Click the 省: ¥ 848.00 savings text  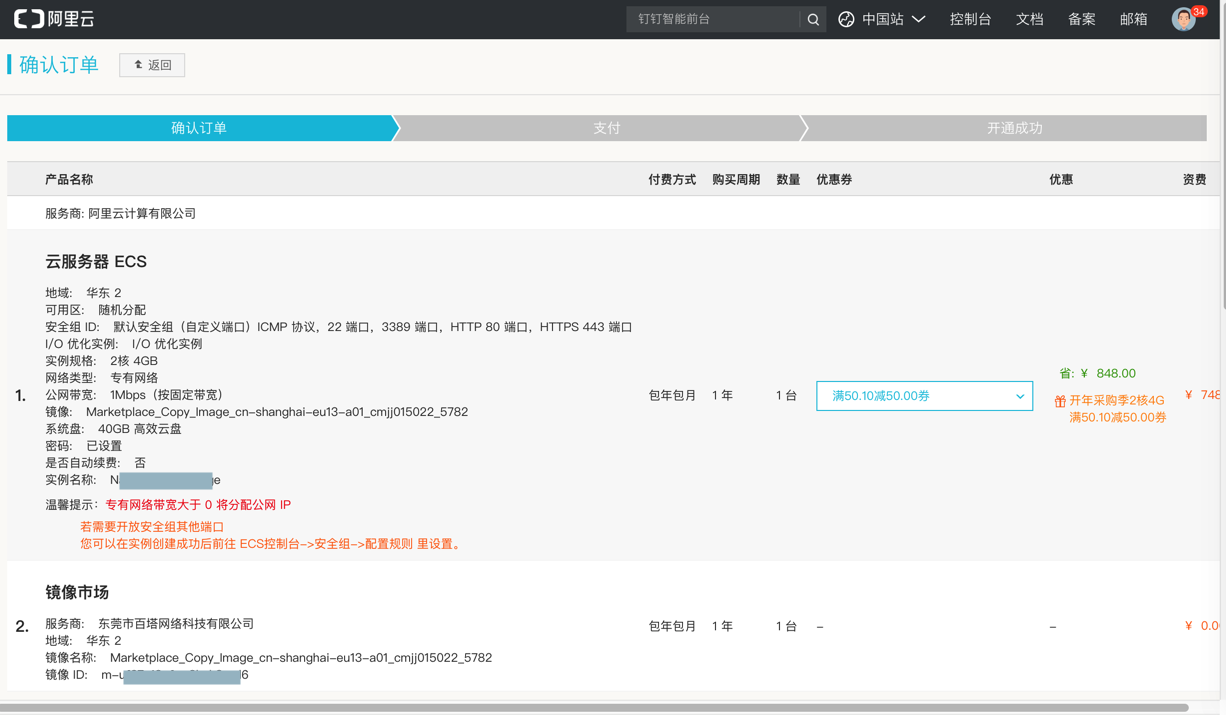(x=1097, y=373)
